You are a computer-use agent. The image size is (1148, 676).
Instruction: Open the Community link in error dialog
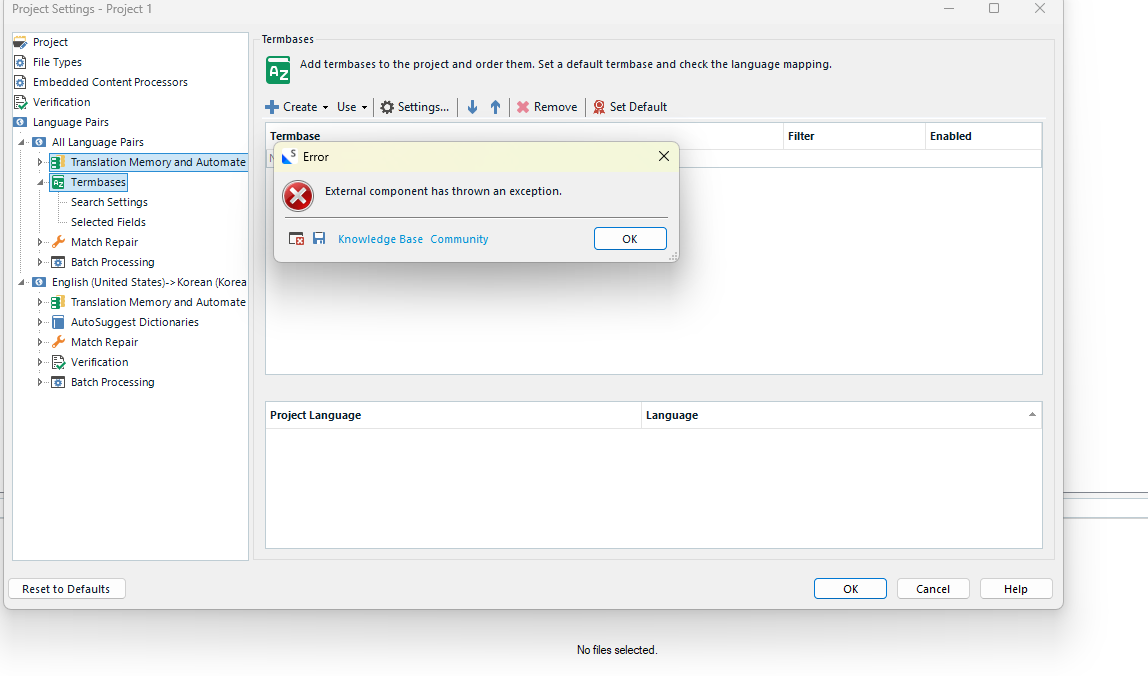coord(459,239)
